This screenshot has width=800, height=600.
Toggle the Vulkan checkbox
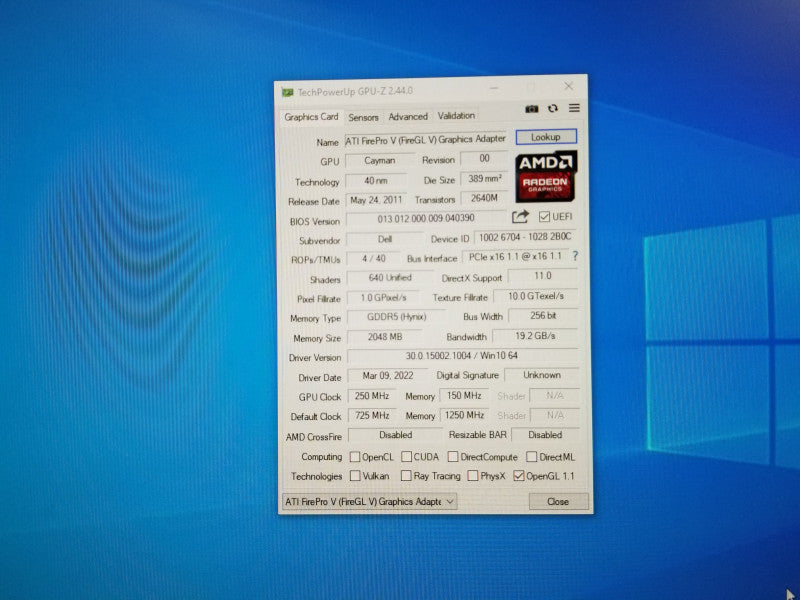coord(355,476)
